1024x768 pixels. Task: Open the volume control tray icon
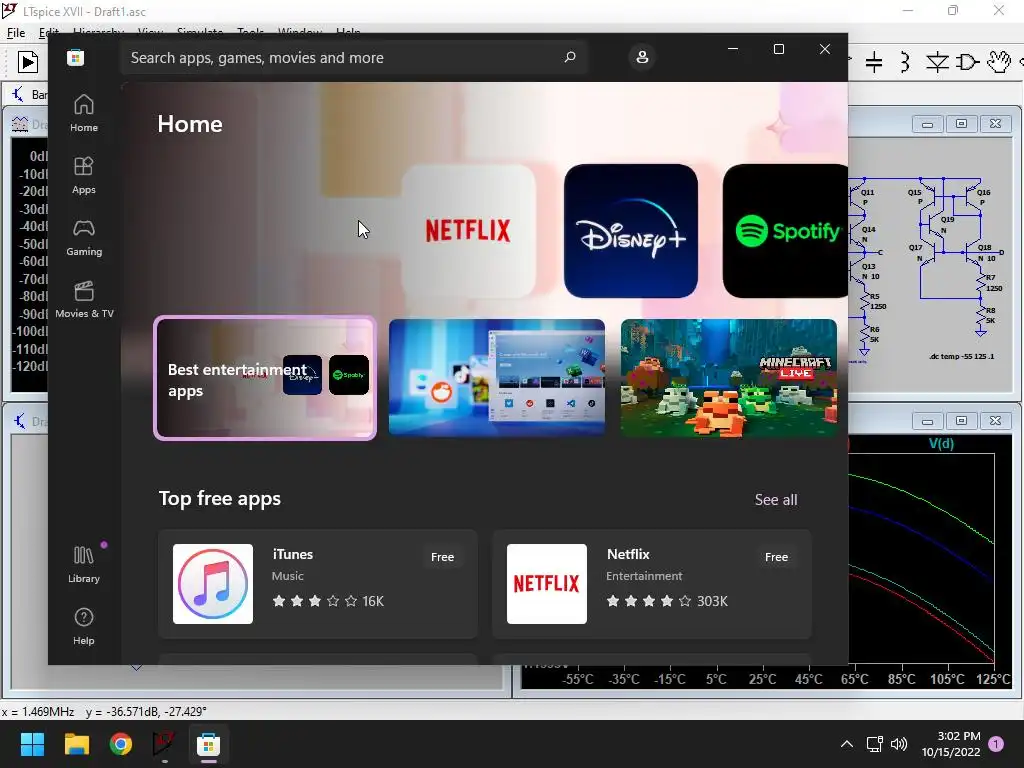(x=899, y=744)
